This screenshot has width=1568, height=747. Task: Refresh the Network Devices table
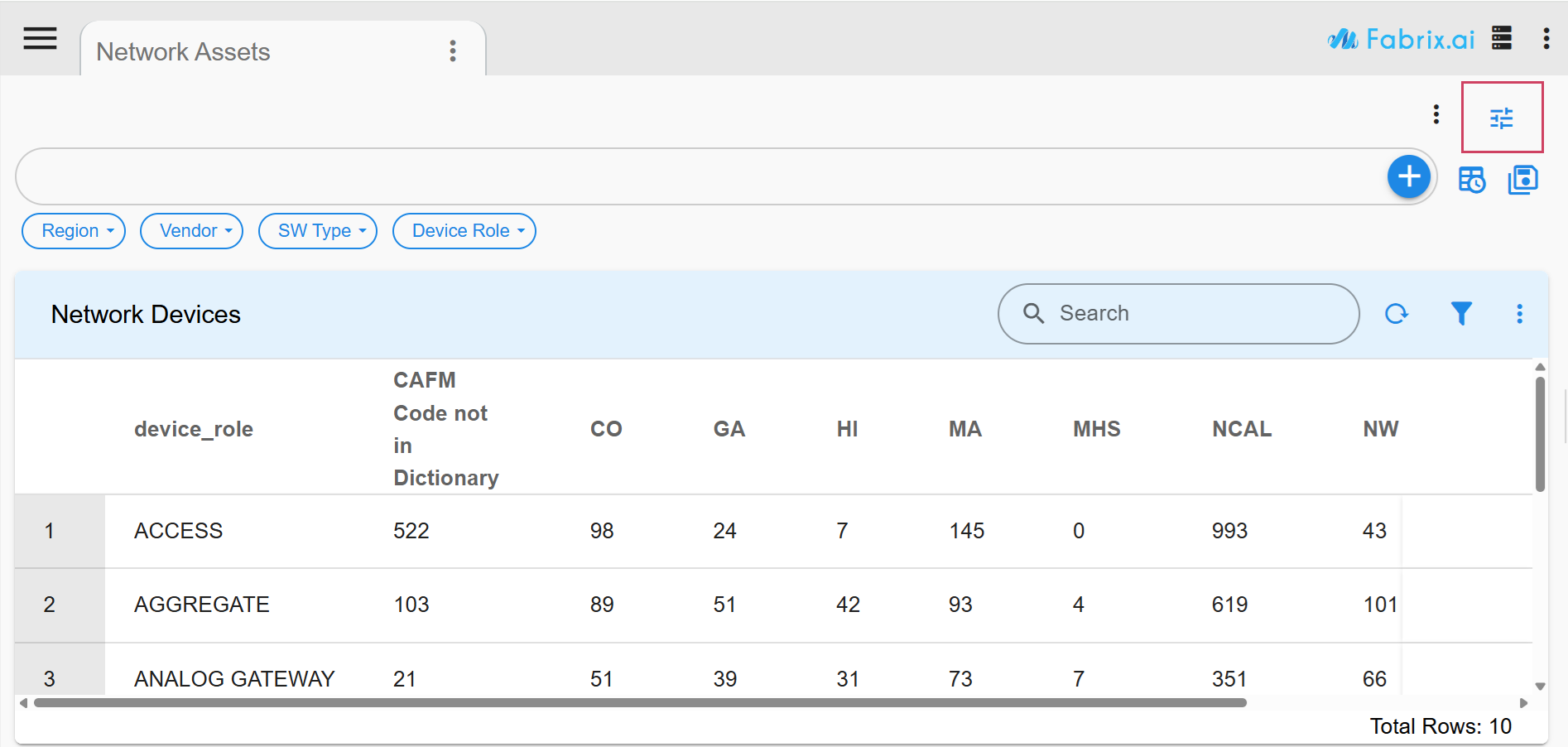[1396, 314]
